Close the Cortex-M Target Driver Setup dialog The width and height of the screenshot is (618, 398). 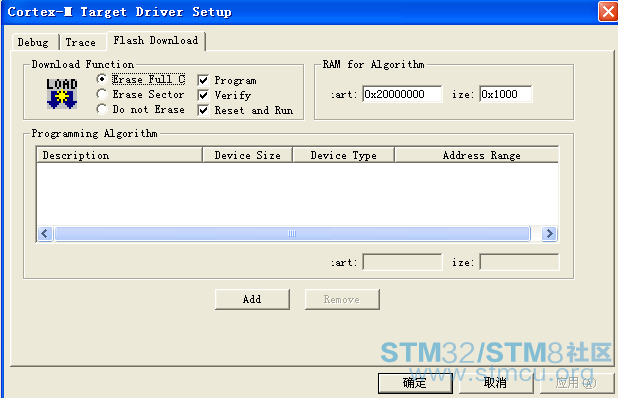coord(607,11)
